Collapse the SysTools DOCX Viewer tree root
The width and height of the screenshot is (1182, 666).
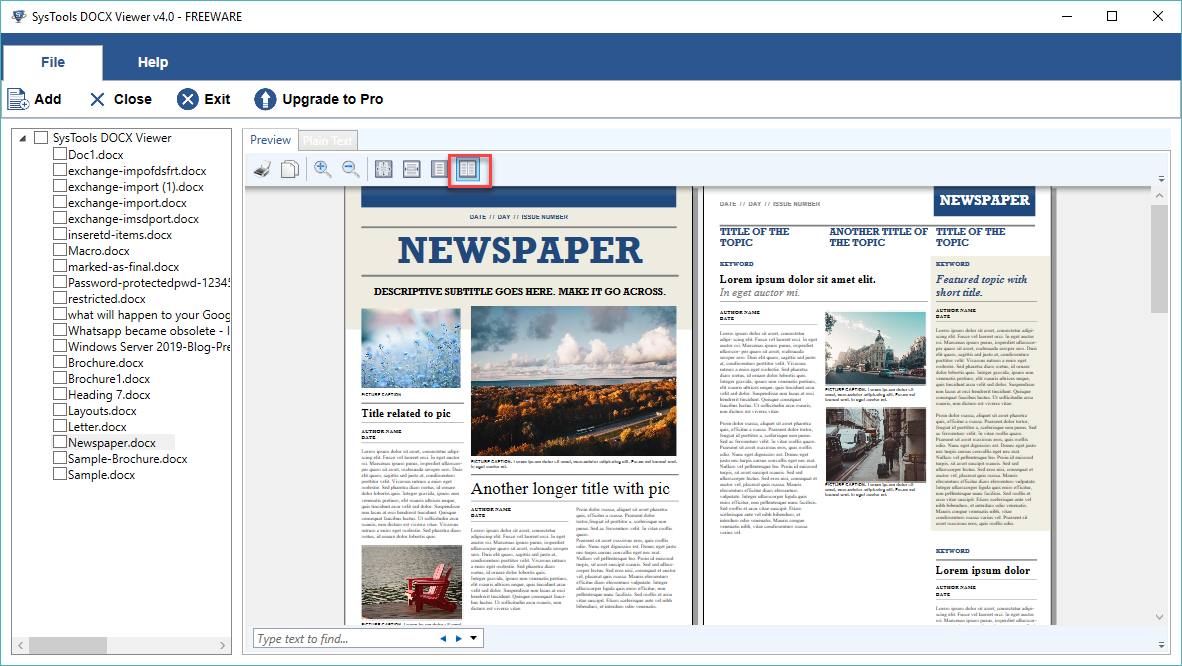(x=22, y=138)
